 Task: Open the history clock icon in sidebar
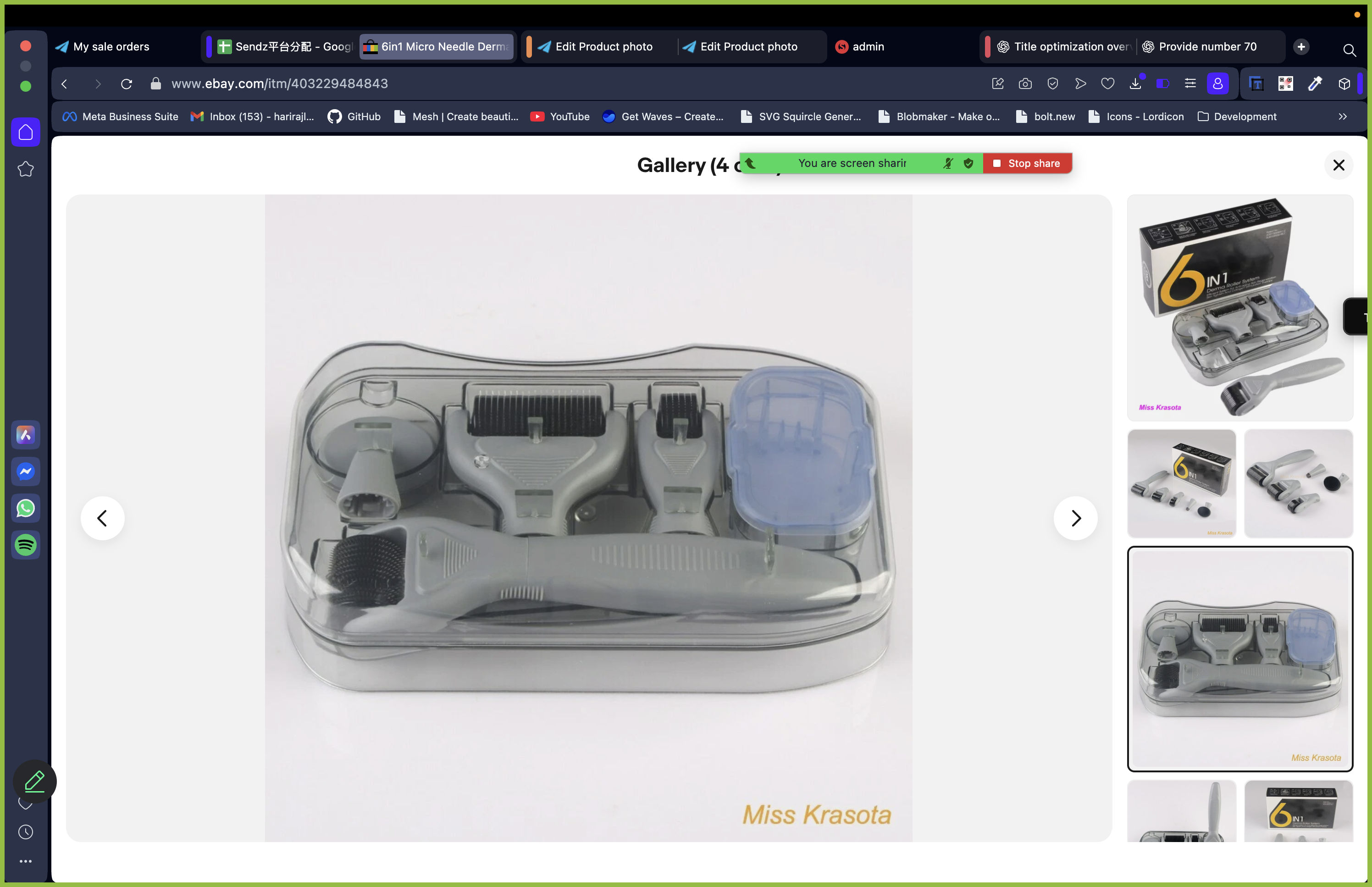coord(25,832)
